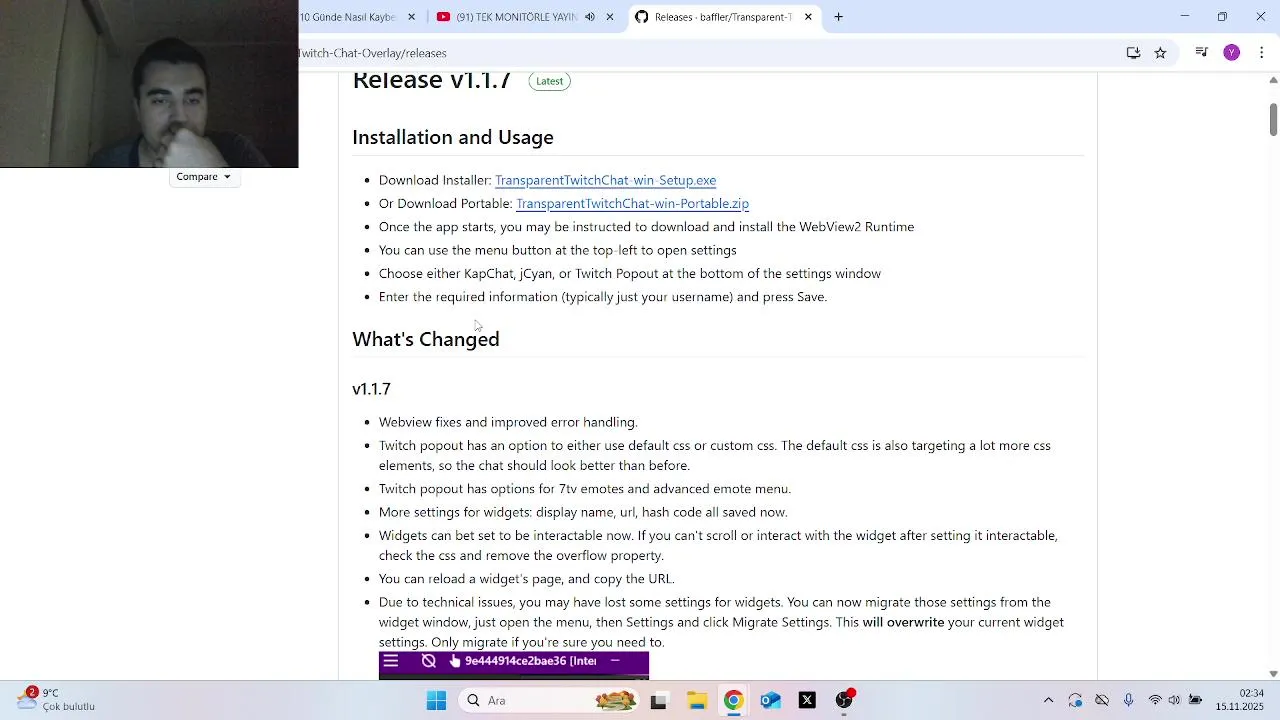Open the Windows Start menu

click(436, 701)
